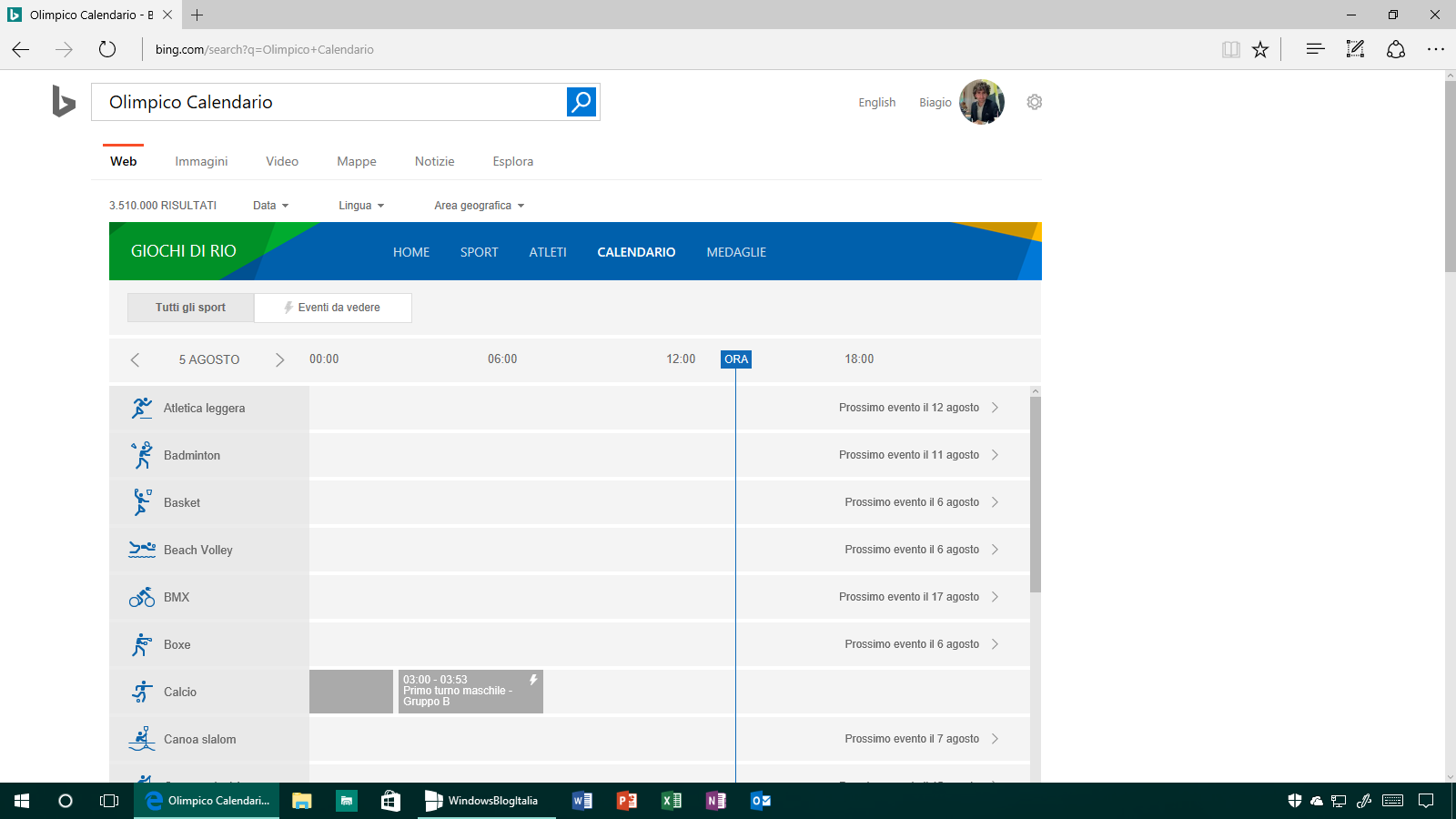Open the Data filter dropdown
Image resolution: width=1456 pixels, height=819 pixels.
pos(270,206)
